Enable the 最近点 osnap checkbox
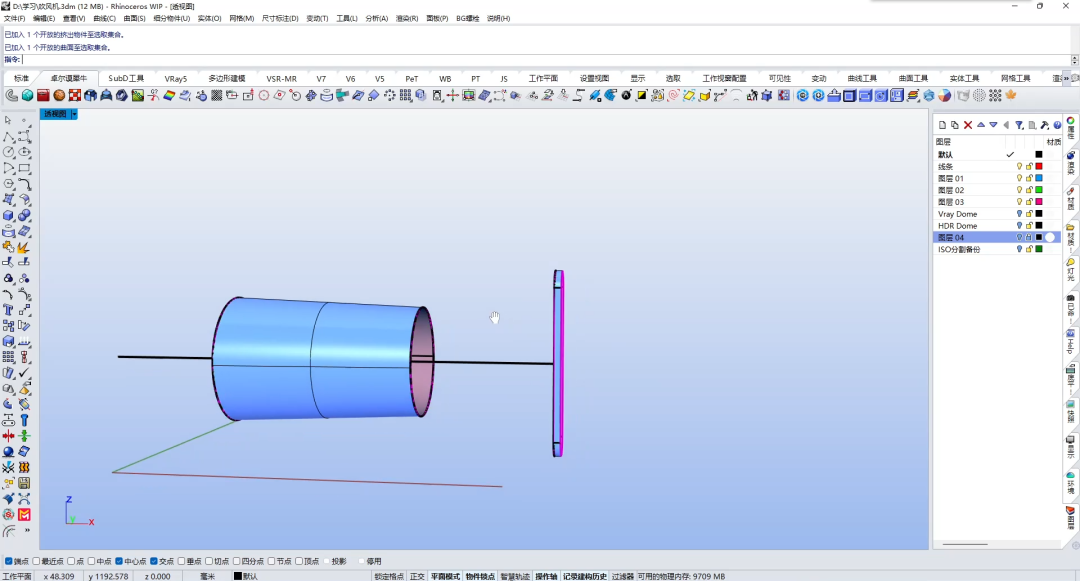Screen dimensions: 1080x581 click(37, 561)
